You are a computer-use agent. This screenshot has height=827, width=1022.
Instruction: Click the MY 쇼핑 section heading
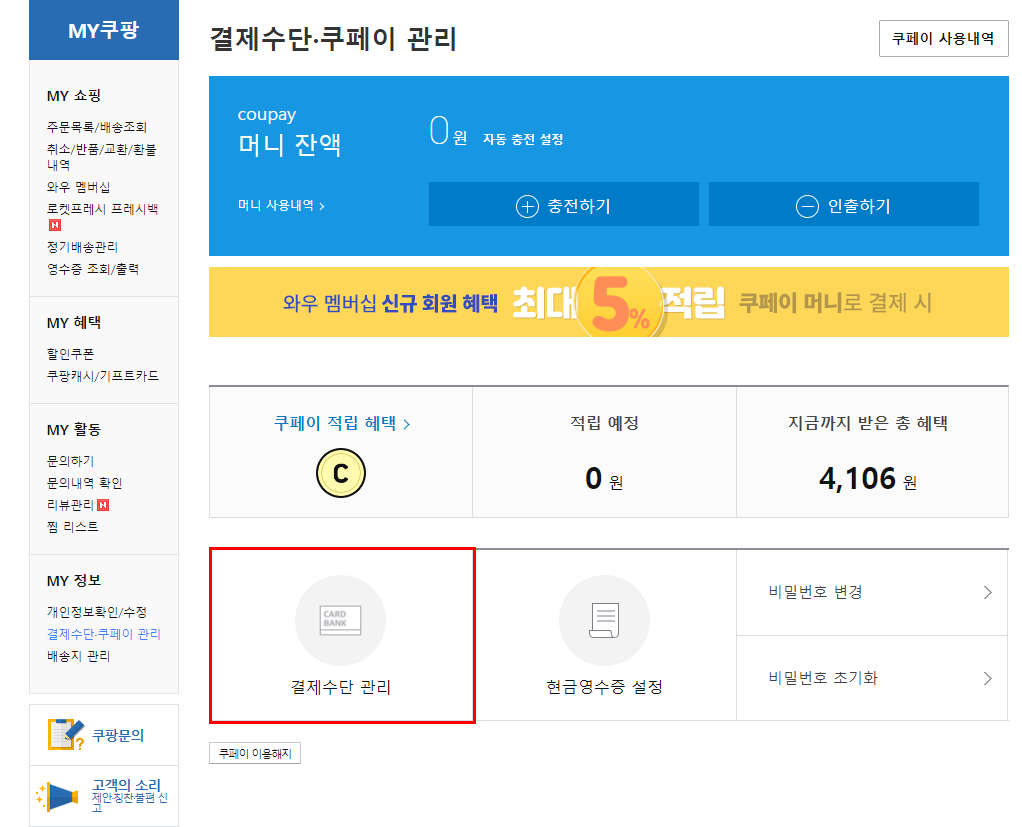[x=74, y=96]
